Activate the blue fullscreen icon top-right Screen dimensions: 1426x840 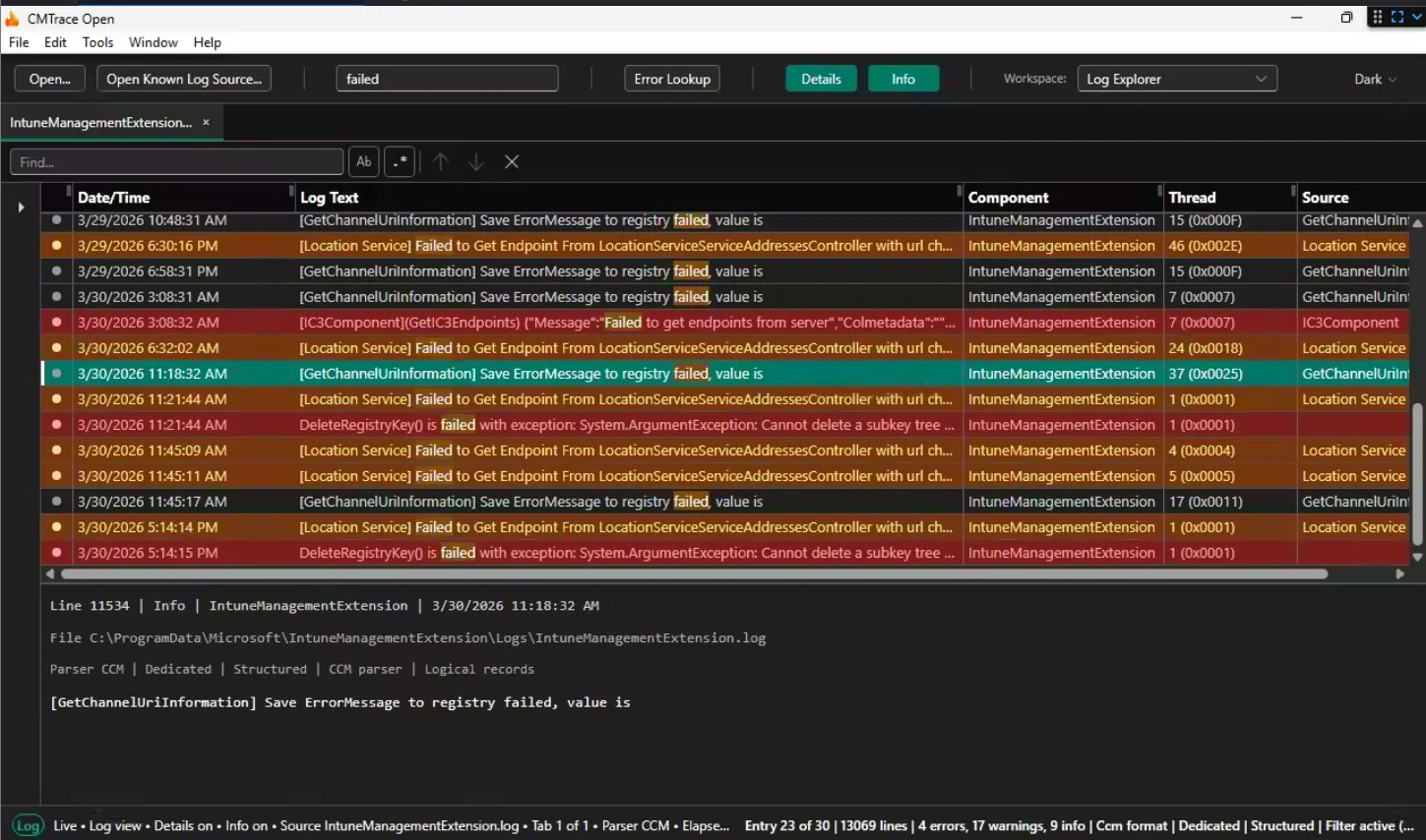point(1398,16)
